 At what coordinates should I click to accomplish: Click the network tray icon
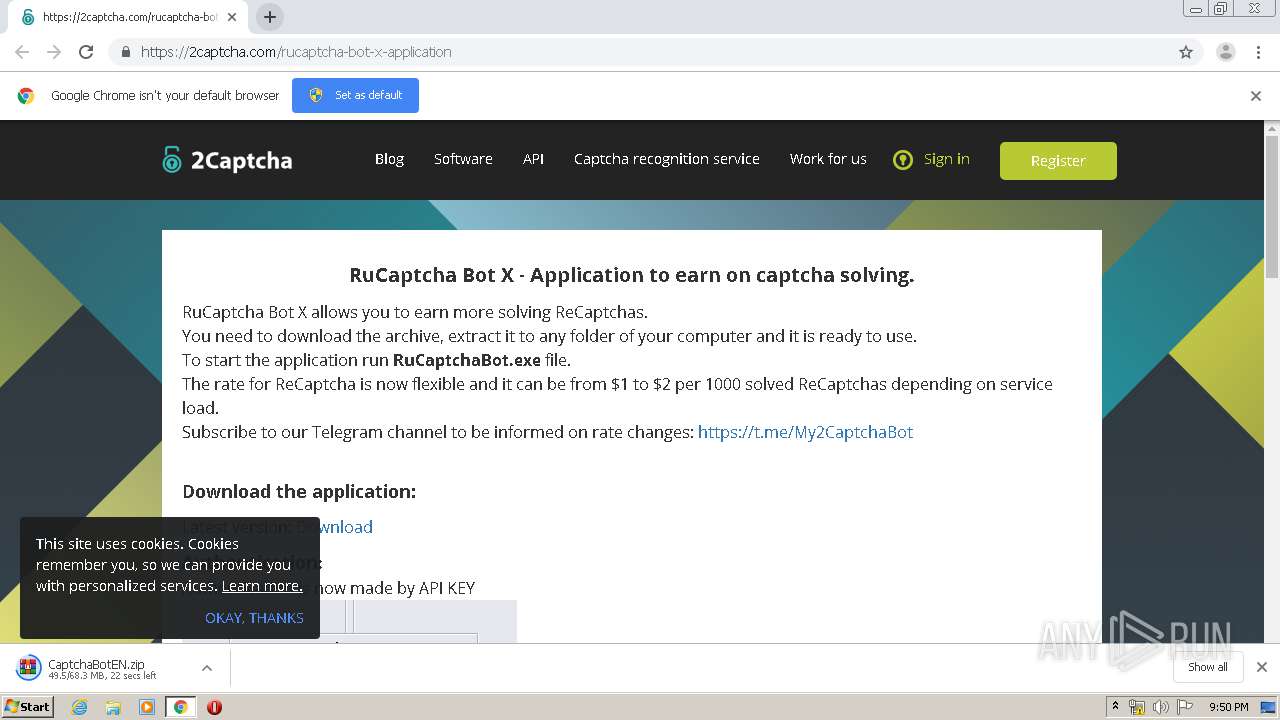point(1136,707)
